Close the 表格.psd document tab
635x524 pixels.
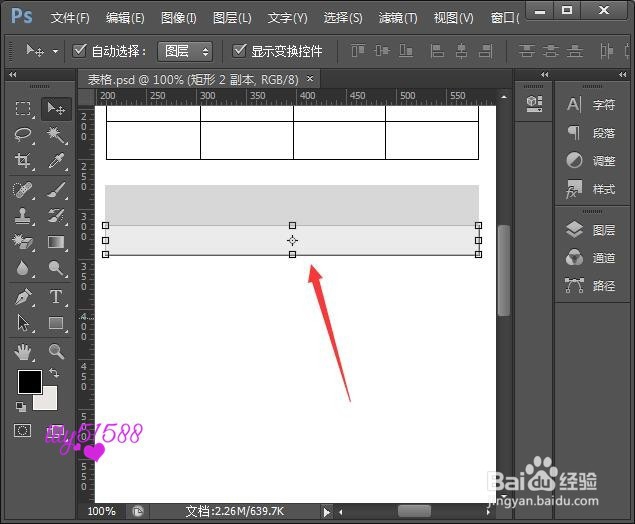(310, 79)
